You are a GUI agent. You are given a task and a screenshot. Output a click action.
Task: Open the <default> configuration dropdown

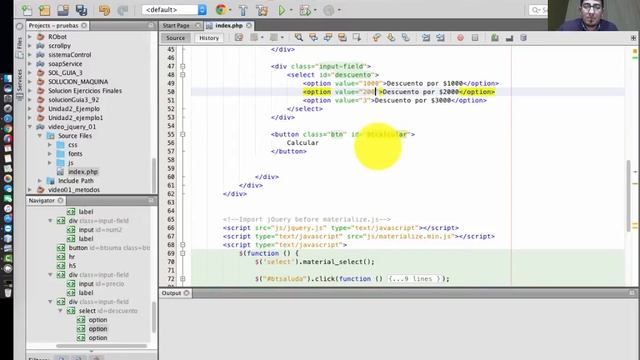[x=174, y=9]
